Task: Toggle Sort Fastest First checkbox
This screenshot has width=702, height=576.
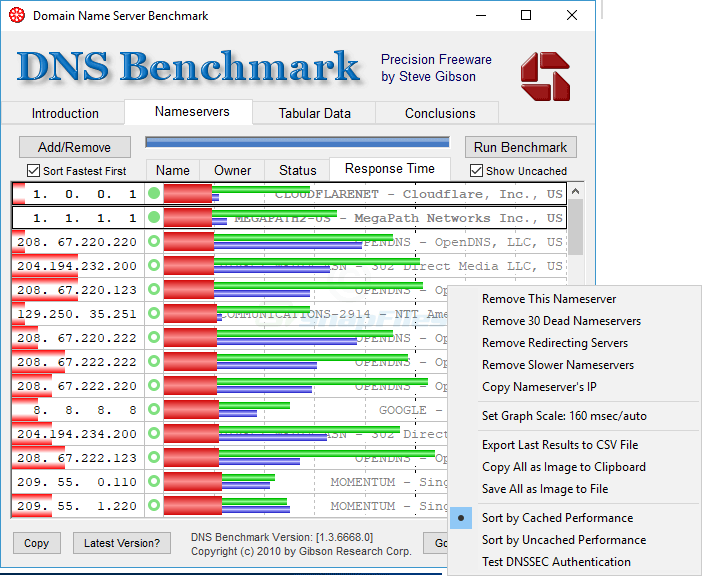Action: tap(33, 171)
